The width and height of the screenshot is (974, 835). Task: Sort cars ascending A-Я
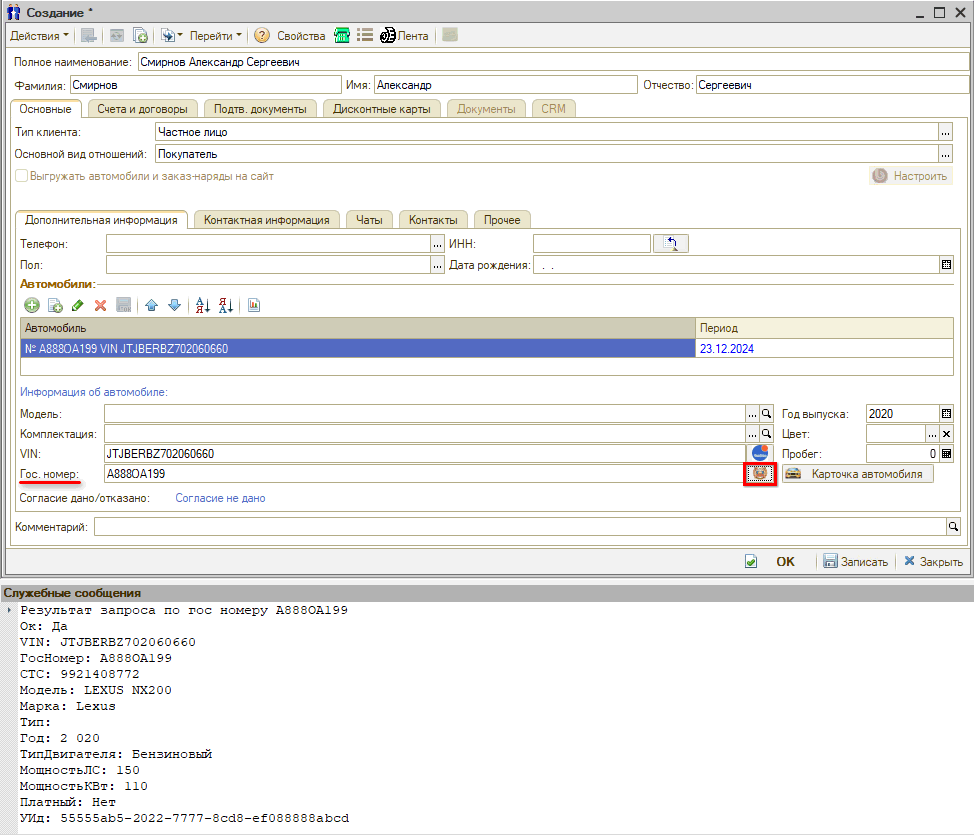203,305
